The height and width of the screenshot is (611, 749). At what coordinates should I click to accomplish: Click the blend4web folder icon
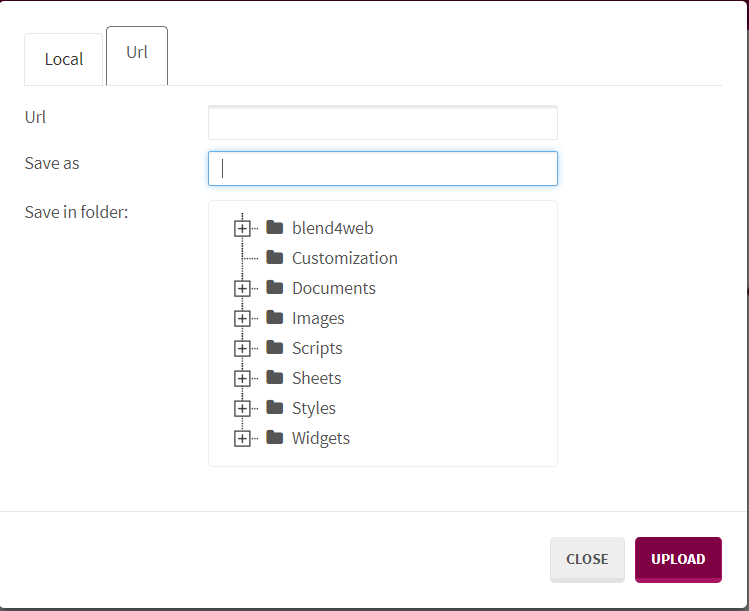(274, 228)
